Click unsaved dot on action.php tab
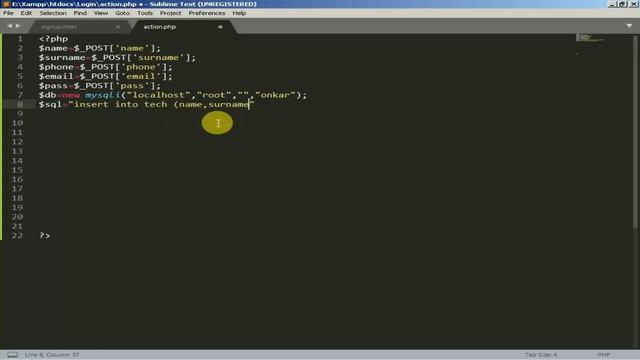 pos(220,27)
